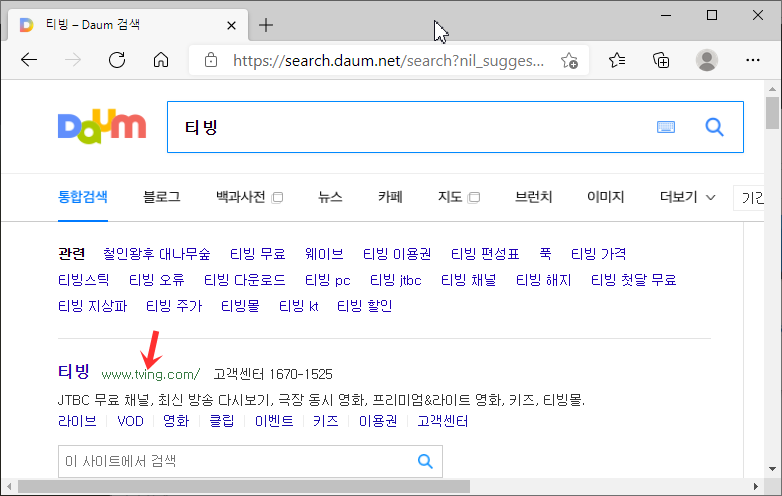Open the Collections icon in toolbar
The image size is (782, 496).
(661, 60)
